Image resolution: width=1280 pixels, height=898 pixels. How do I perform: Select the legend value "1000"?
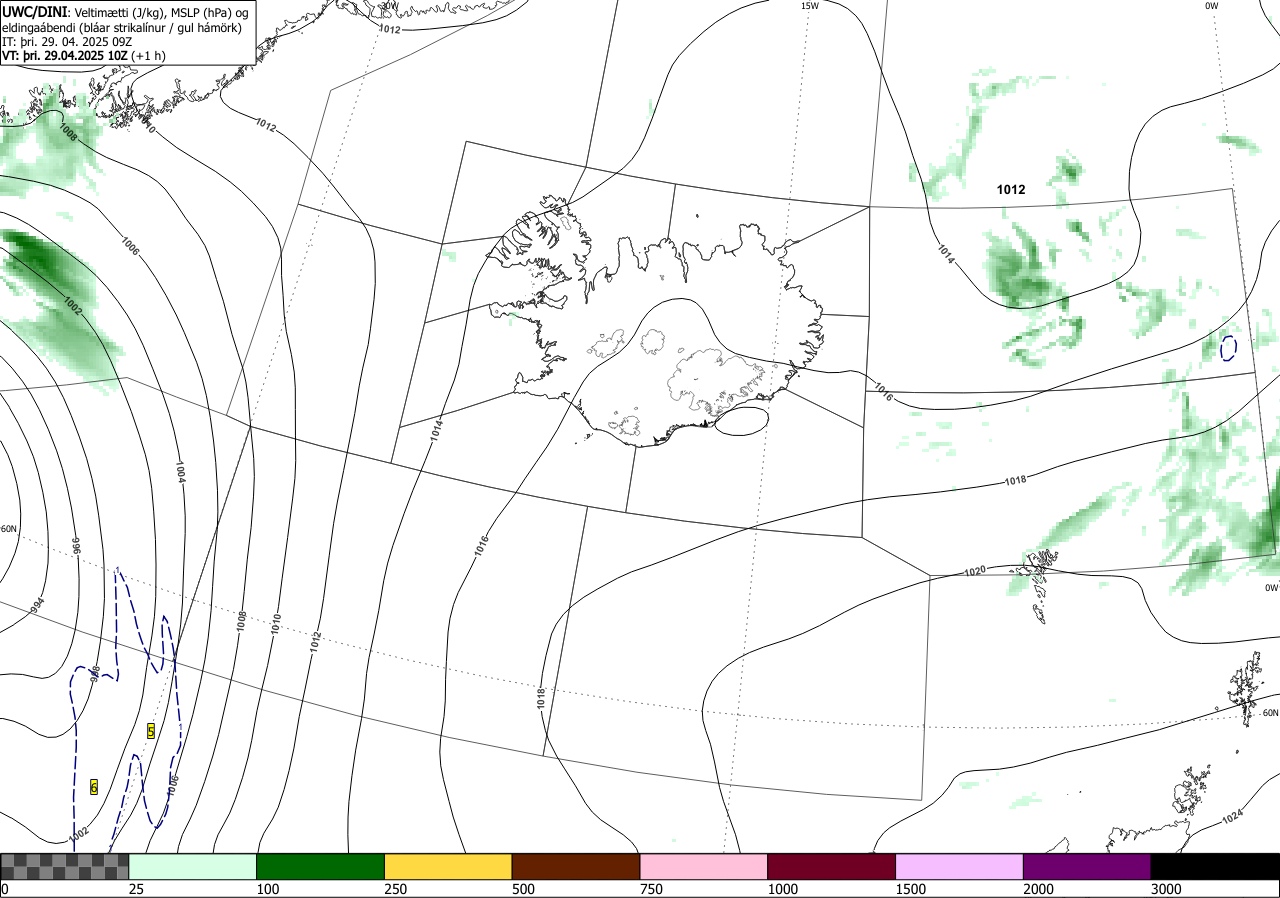(x=784, y=889)
